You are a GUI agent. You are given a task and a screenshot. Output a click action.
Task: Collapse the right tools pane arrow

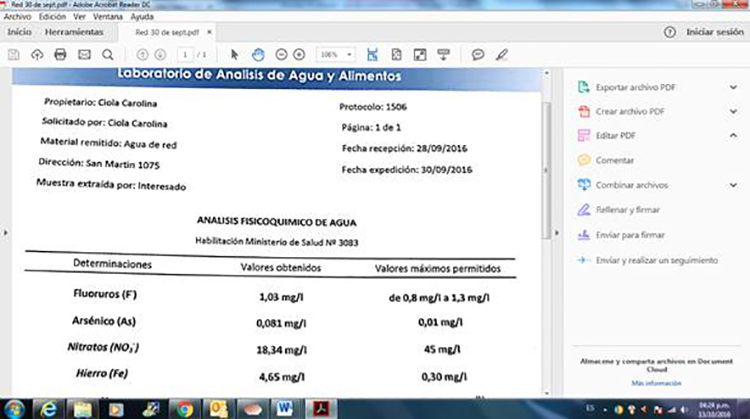pyautogui.click(x=557, y=233)
